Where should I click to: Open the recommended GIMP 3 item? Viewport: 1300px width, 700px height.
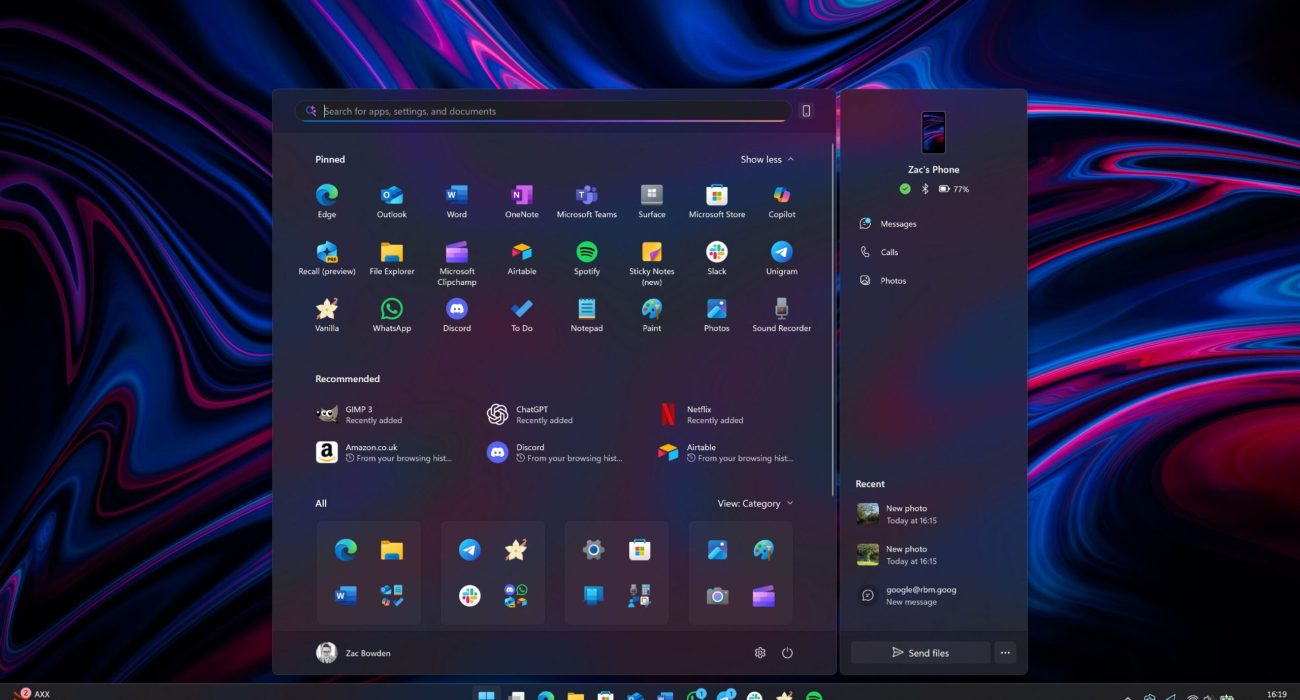point(360,414)
